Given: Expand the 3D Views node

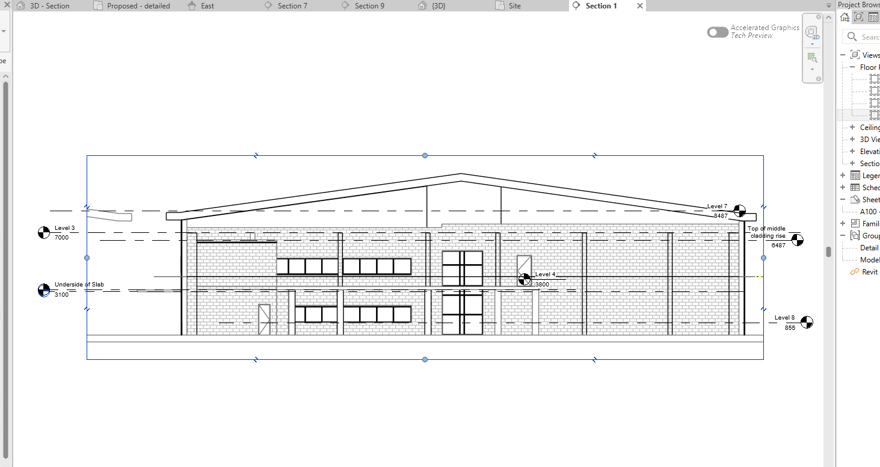Looking at the screenshot, I should (852, 139).
